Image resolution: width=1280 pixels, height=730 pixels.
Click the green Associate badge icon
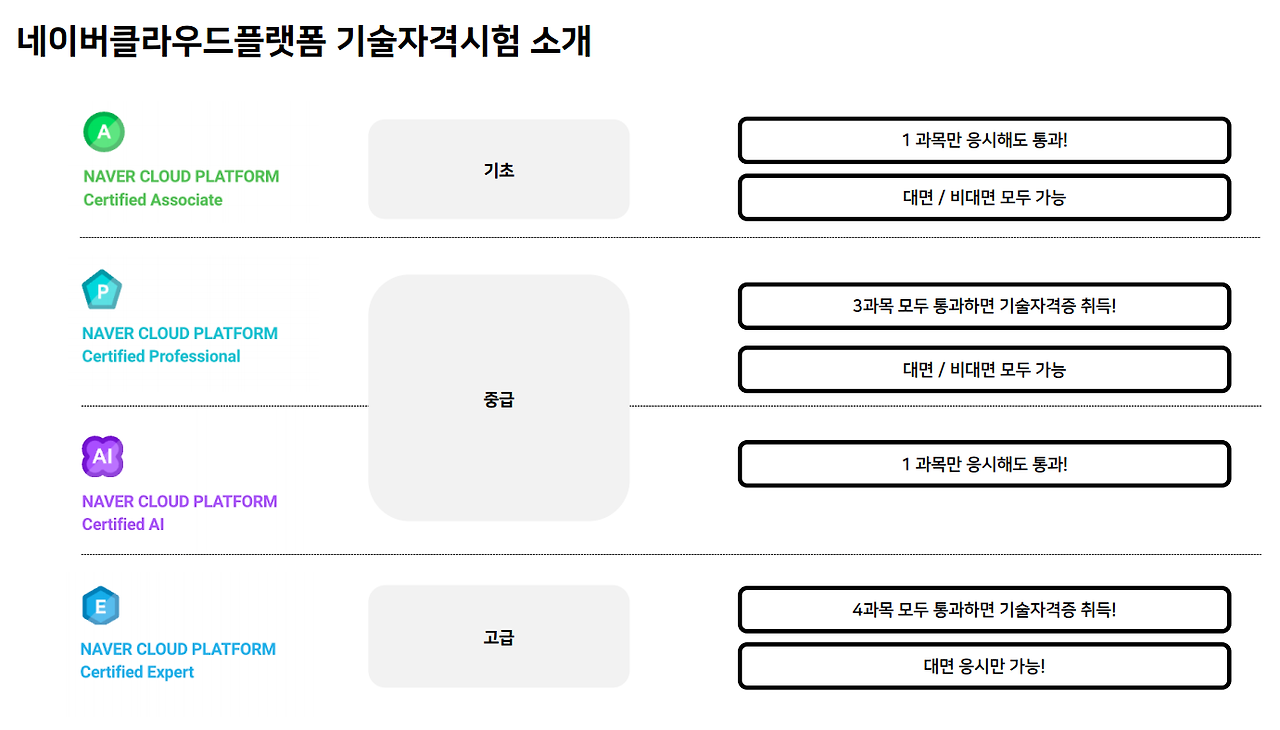point(104,131)
